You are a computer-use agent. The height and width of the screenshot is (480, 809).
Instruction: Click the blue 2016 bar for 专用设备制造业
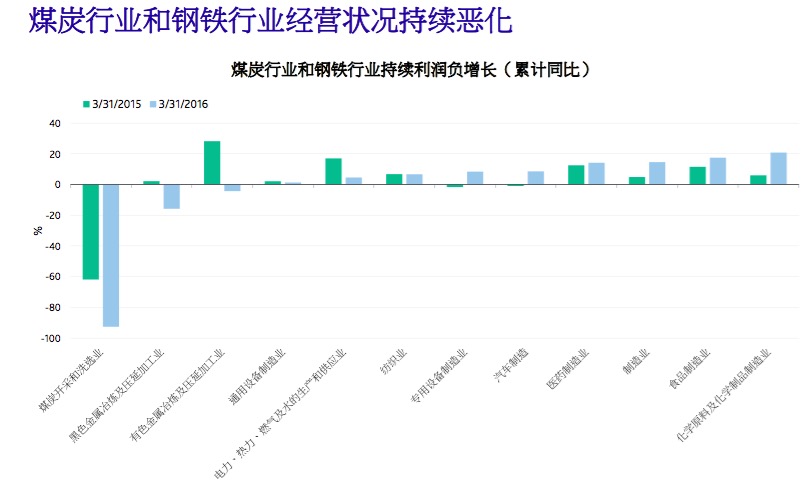coord(475,178)
